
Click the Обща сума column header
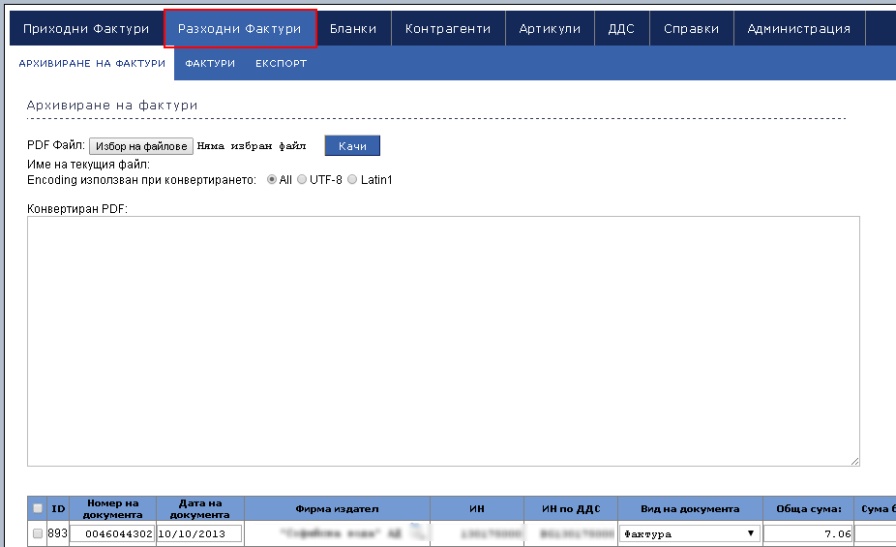[x=809, y=509]
